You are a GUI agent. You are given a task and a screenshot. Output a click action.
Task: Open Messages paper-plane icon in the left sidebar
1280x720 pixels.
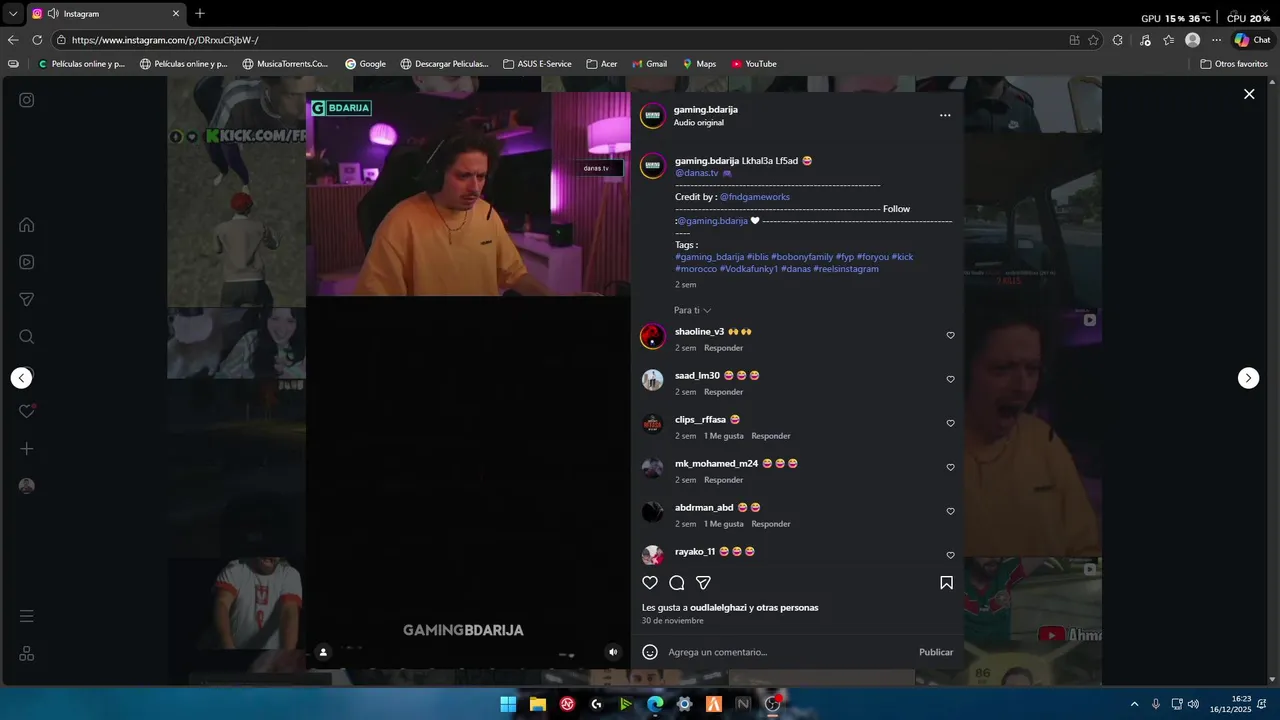27,299
